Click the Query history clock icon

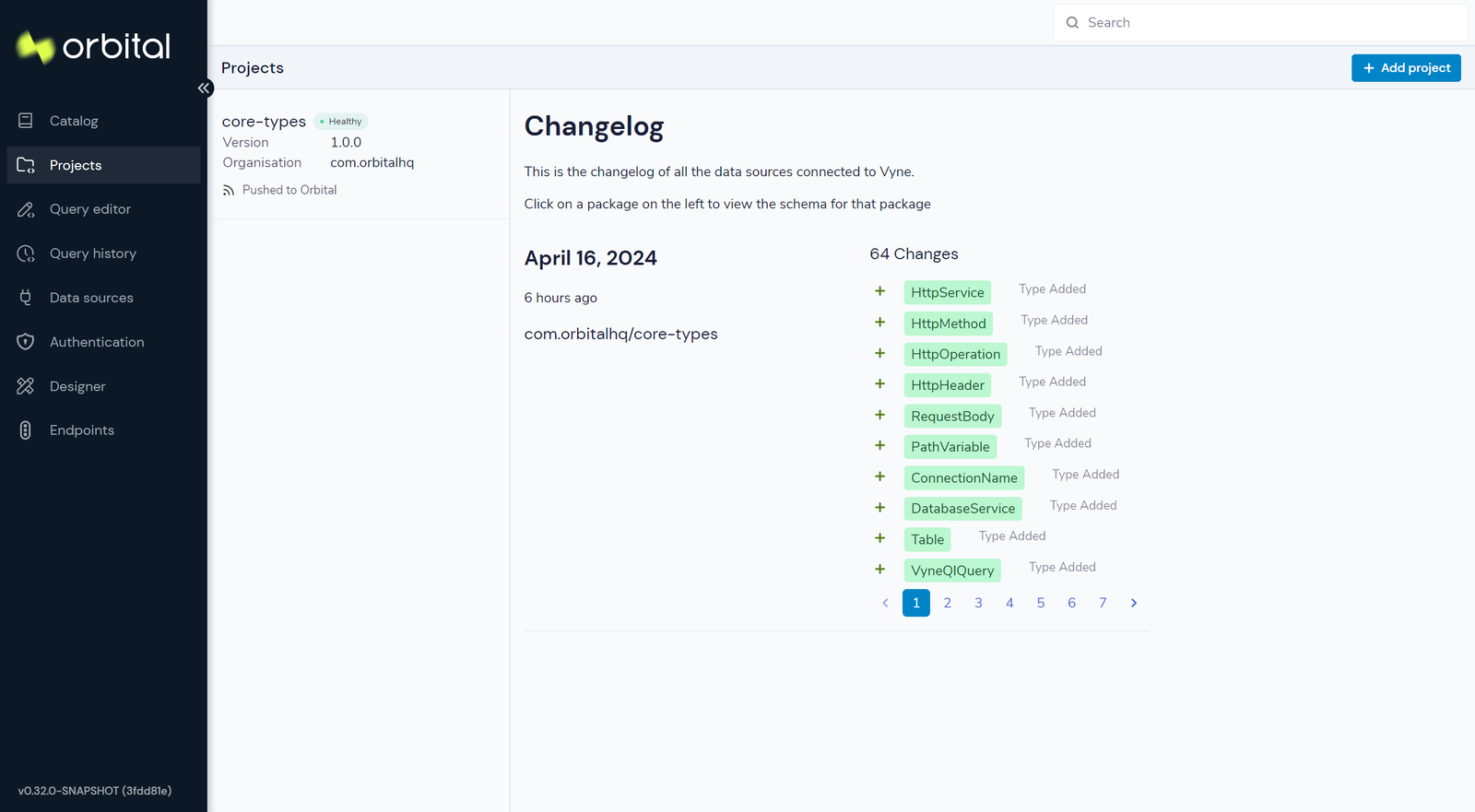tap(26, 253)
